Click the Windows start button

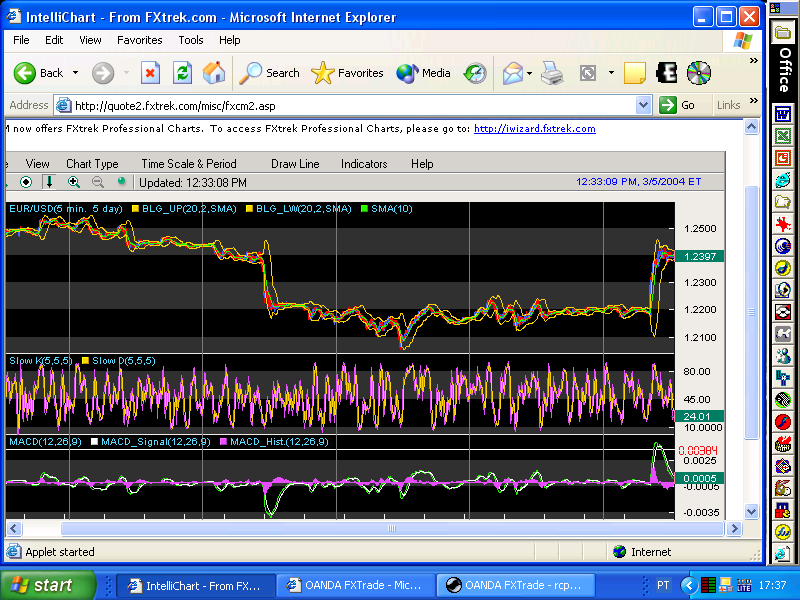click(48, 585)
